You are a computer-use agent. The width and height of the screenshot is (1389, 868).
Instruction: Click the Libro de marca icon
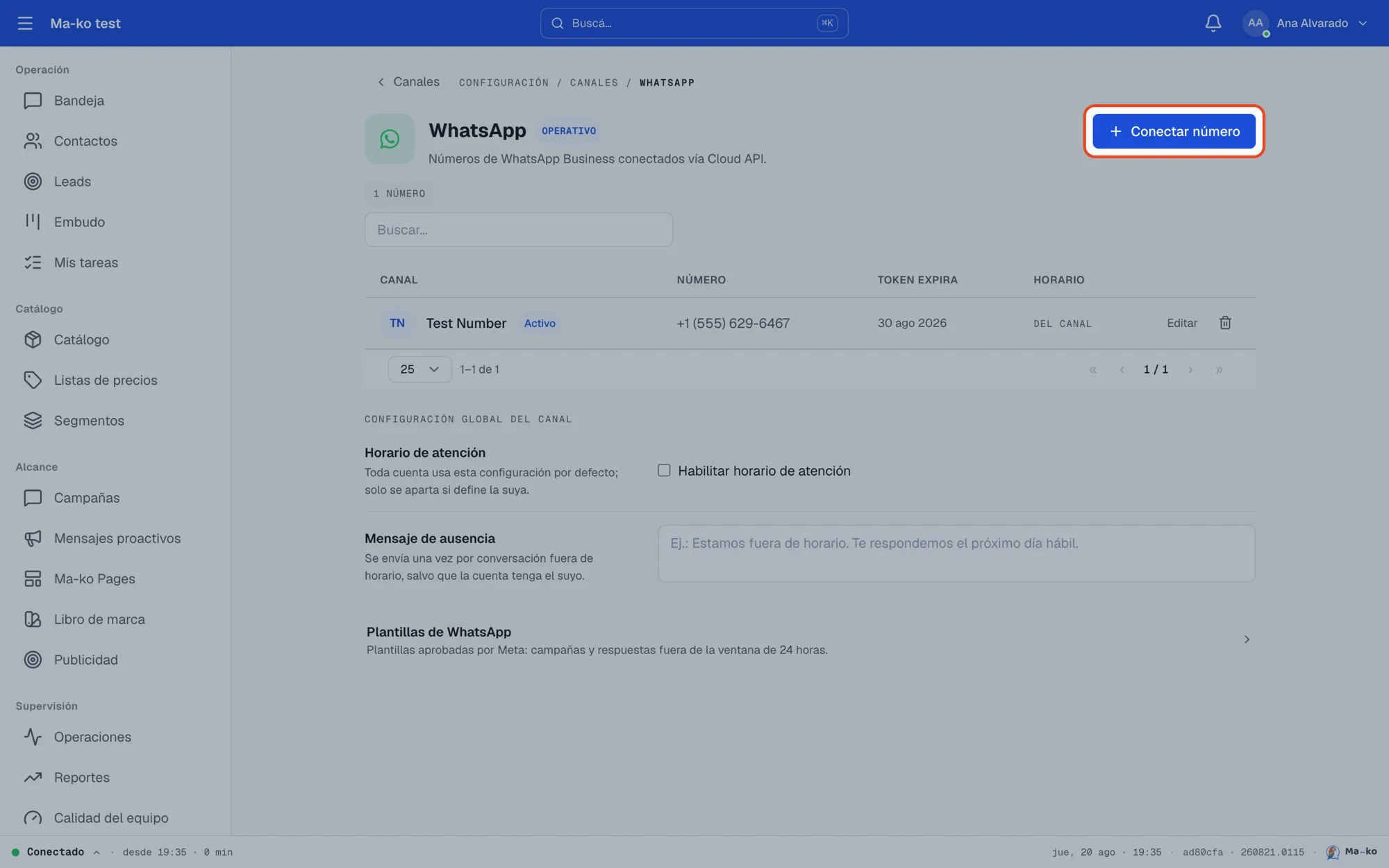coord(33,619)
